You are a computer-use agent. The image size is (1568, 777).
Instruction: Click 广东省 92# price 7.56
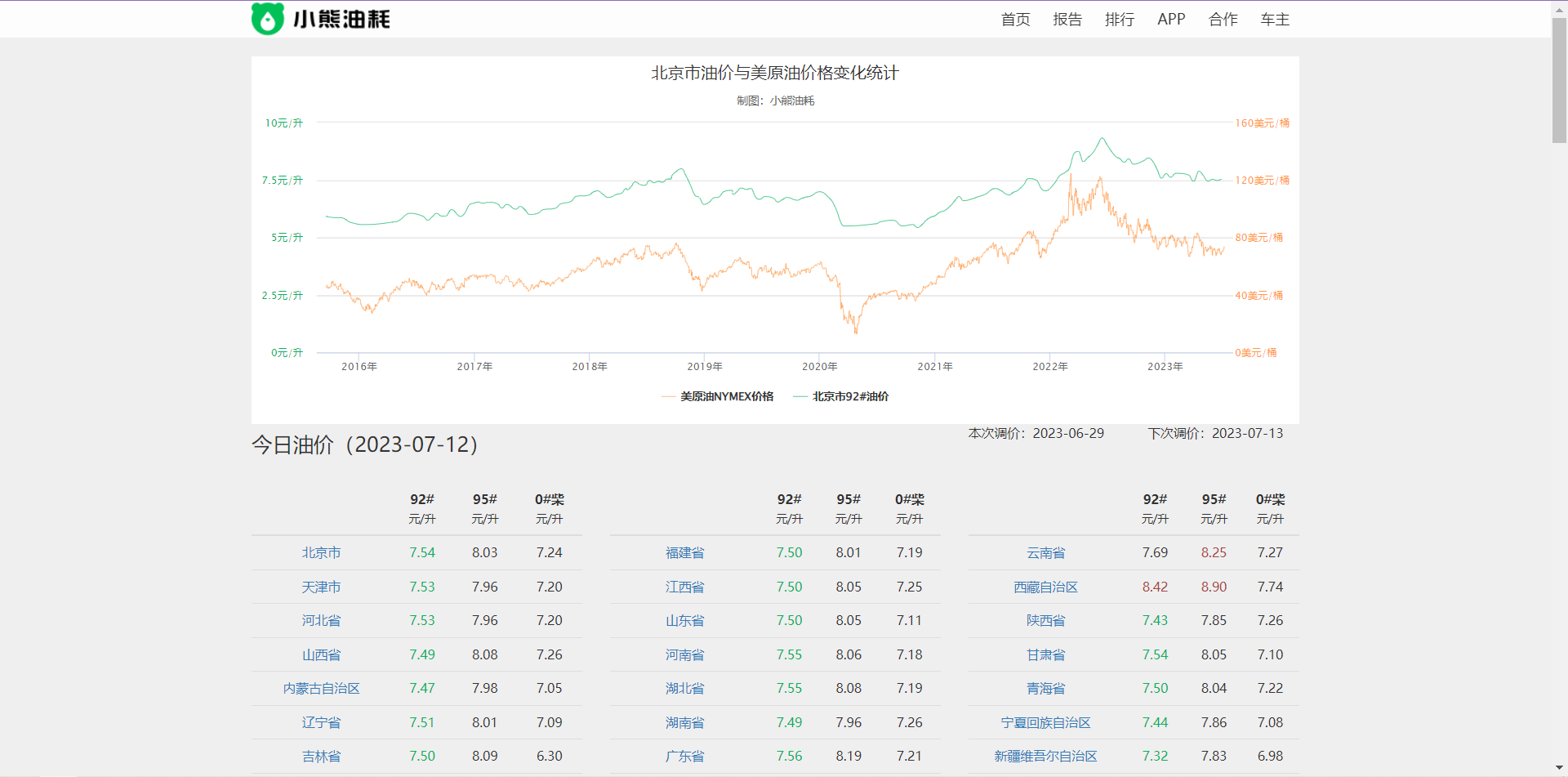(x=789, y=756)
